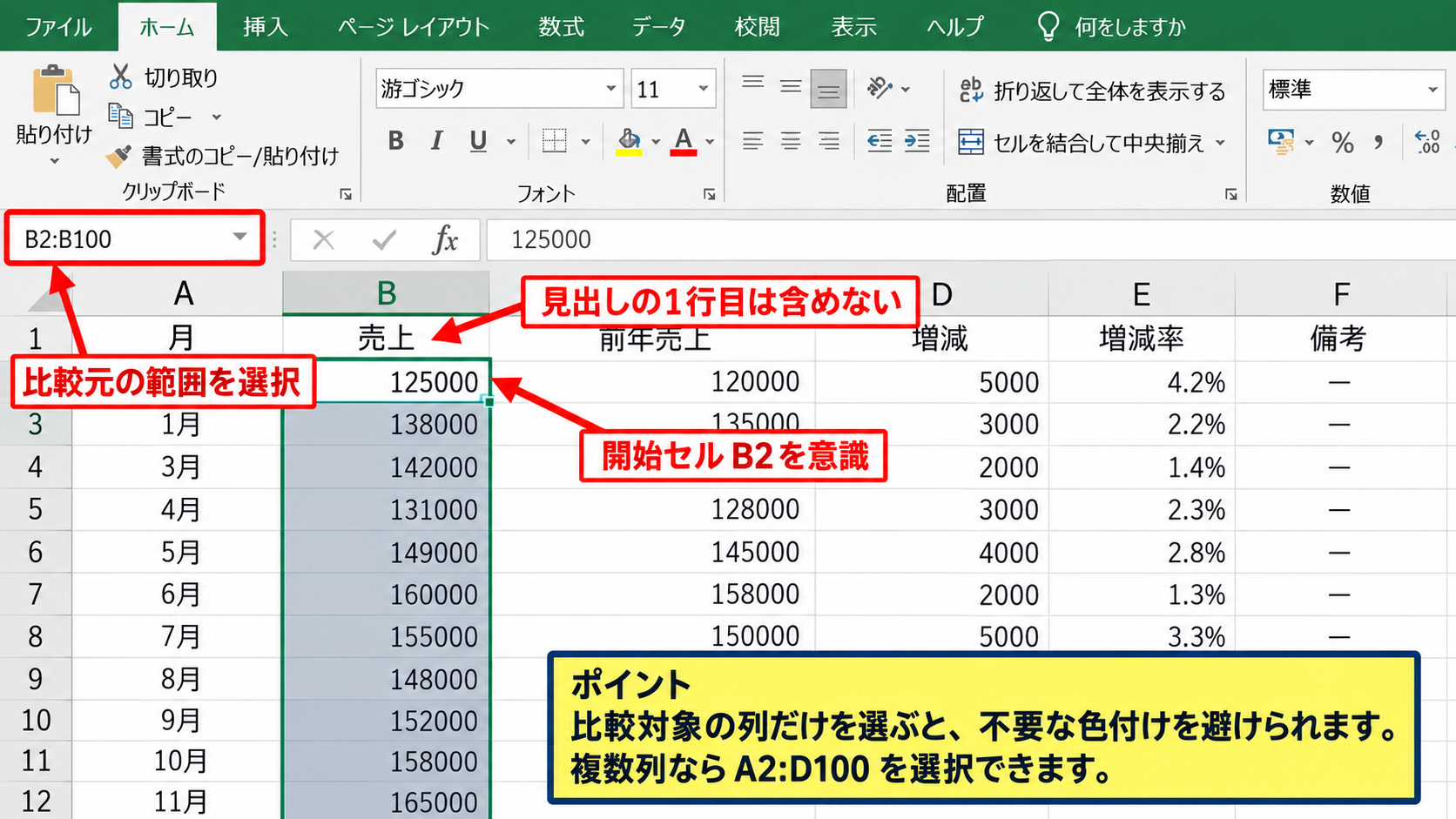Click the Cut scissors icon

point(120,77)
